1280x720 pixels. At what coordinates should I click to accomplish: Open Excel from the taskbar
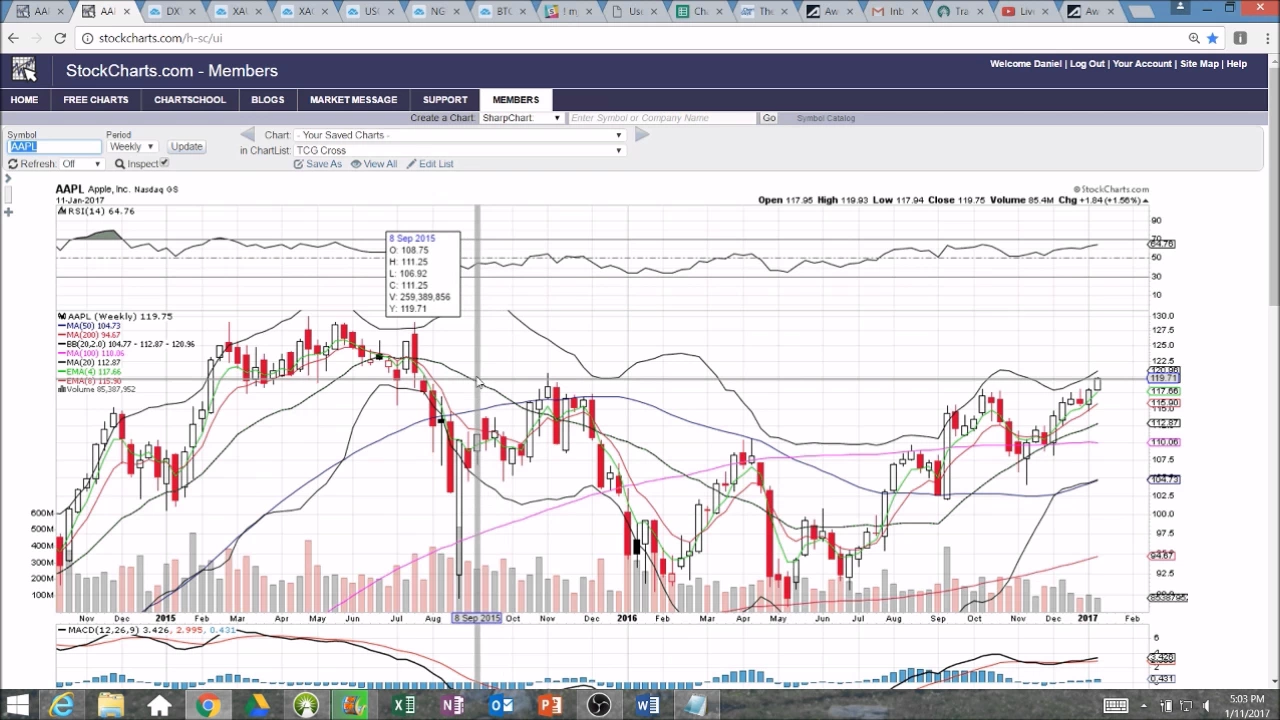(x=404, y=706)
